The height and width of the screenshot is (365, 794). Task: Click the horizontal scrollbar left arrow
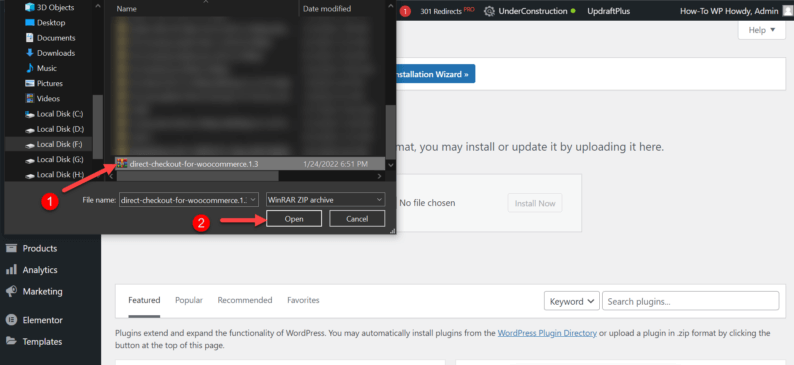pos(111,176)
